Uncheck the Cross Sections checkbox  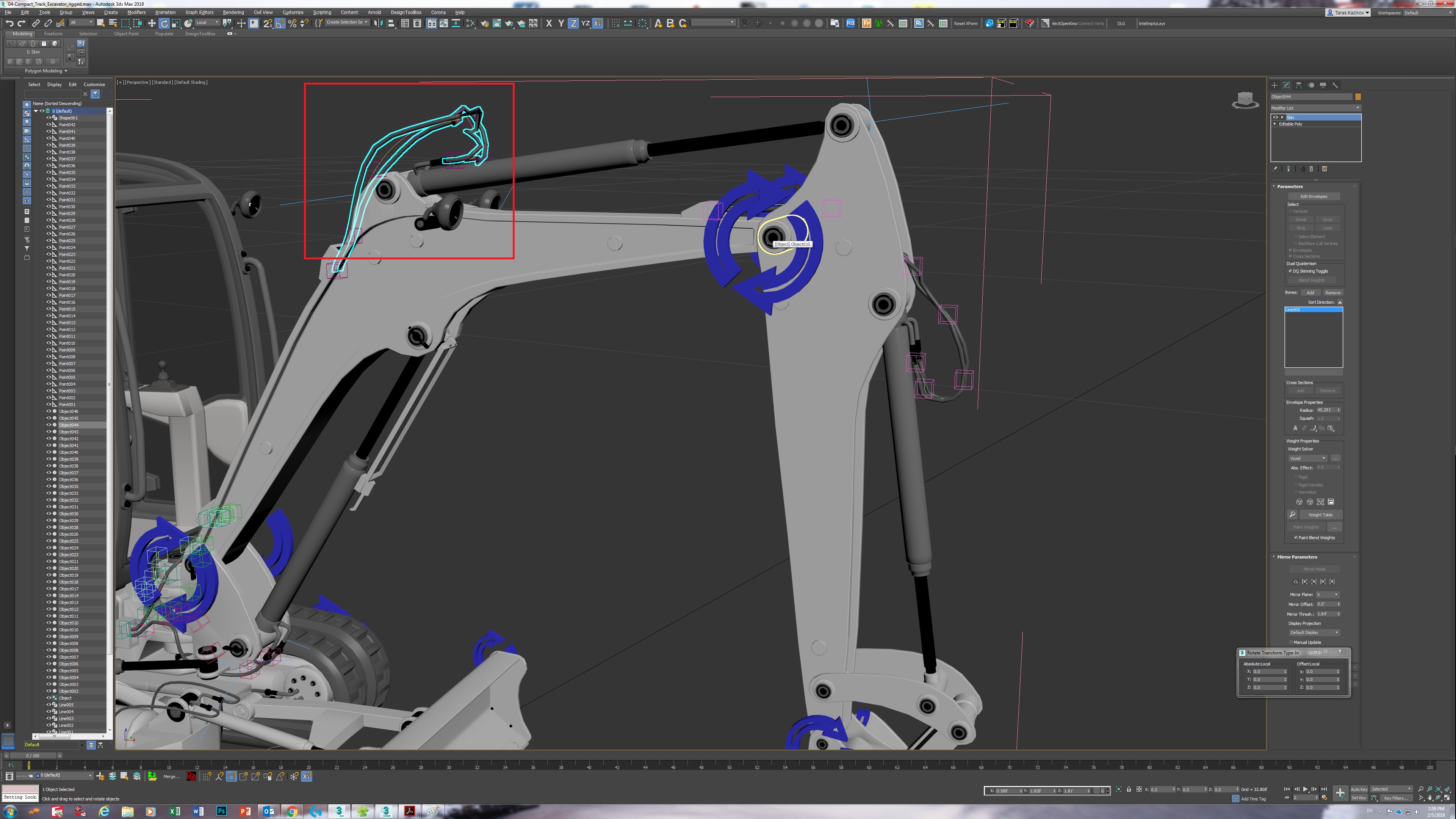(1291, 256)
